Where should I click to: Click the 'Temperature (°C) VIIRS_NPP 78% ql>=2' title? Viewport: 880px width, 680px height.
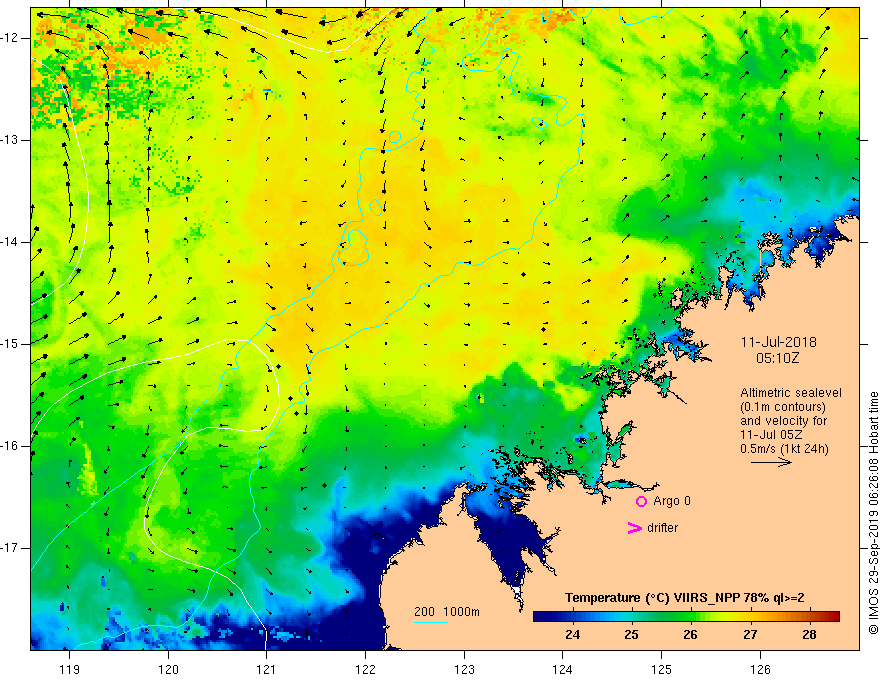pyautogui.click(x=685, y=598)
